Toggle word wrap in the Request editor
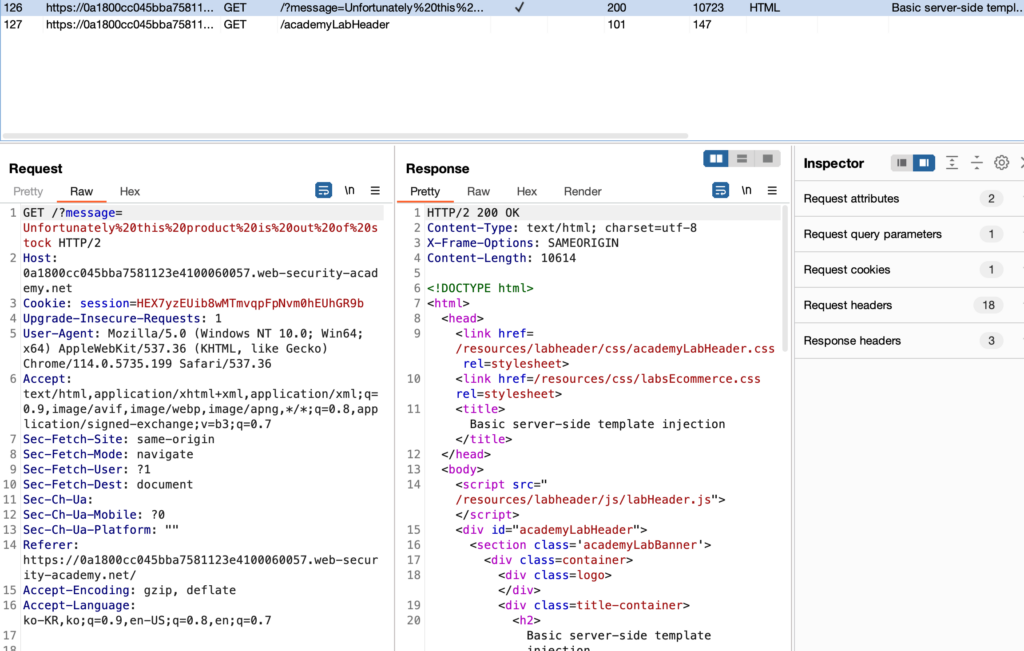The width and height of the screenshot is (1024, 651). pos(323,191)
